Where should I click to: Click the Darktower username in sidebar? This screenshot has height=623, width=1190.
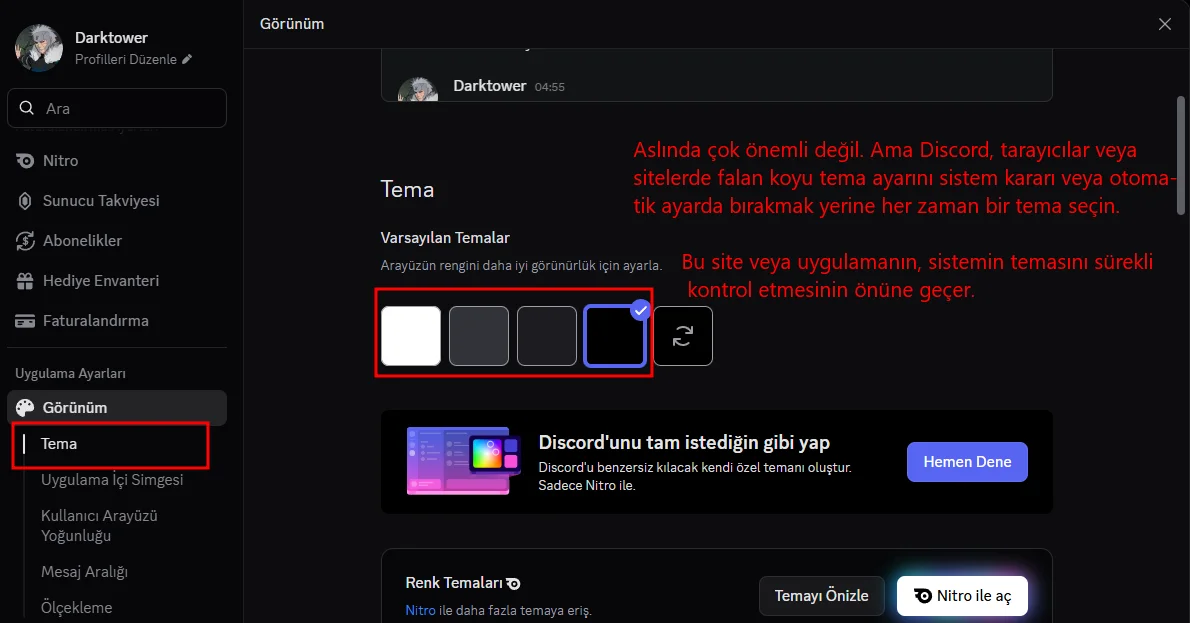point(112,37)
